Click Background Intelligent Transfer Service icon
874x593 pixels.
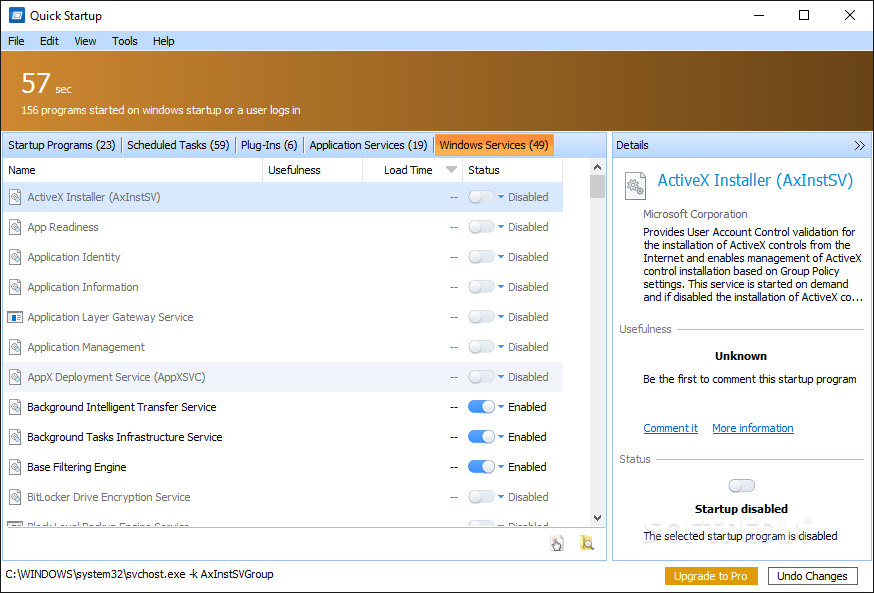(x=15, y=407)
